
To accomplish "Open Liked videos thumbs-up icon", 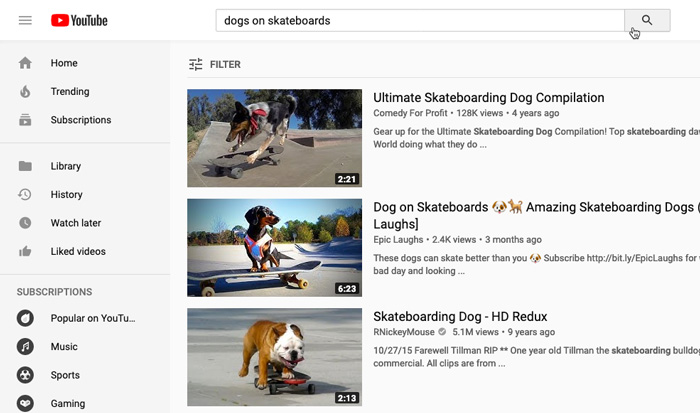I will [25, 252].
